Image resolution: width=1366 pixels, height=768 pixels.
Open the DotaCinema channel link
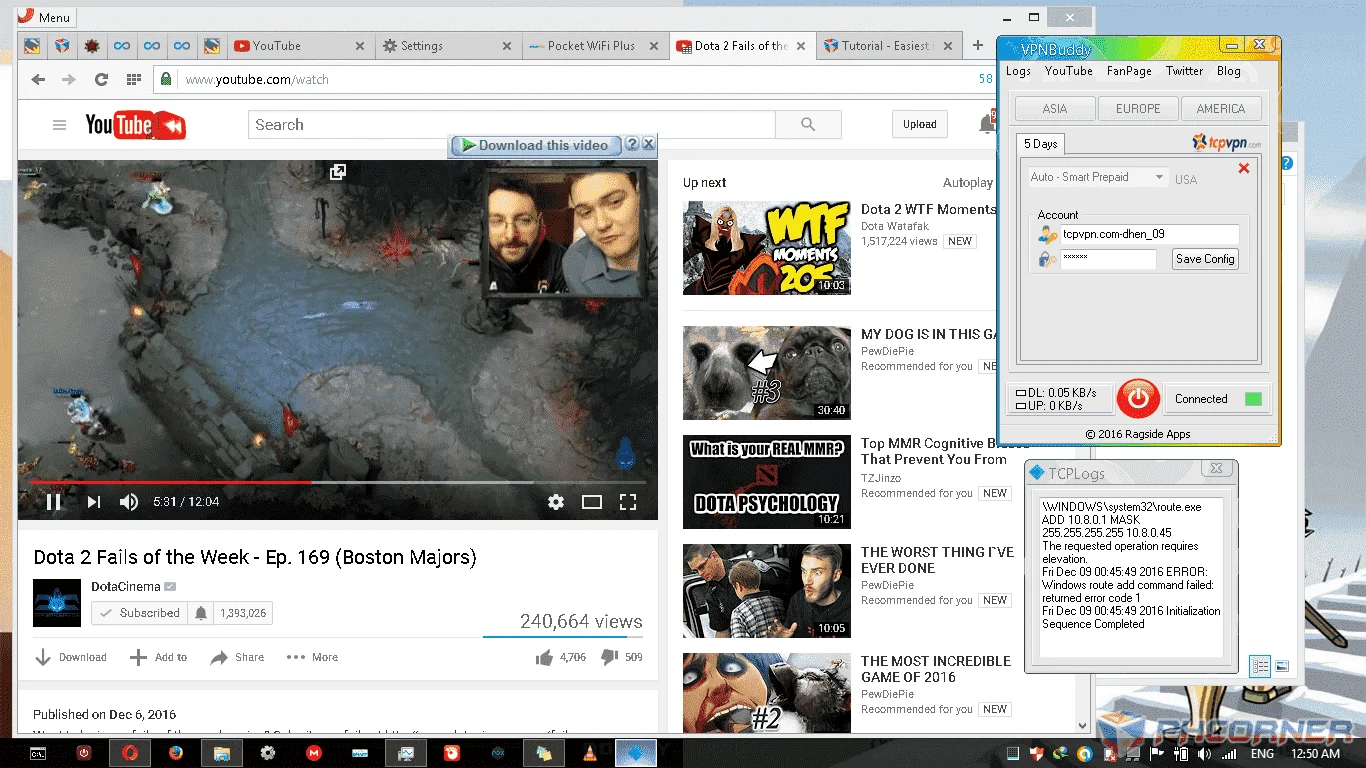pyautogui.click(x=125, y=587)
